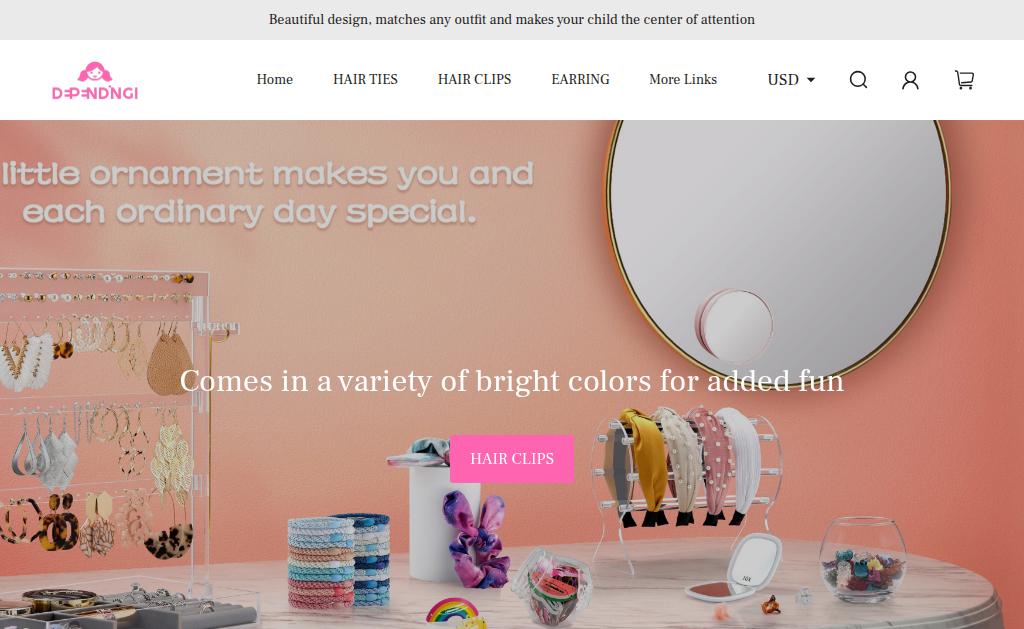
Task: Open the search magnifier icon
Action: point(858,80)
